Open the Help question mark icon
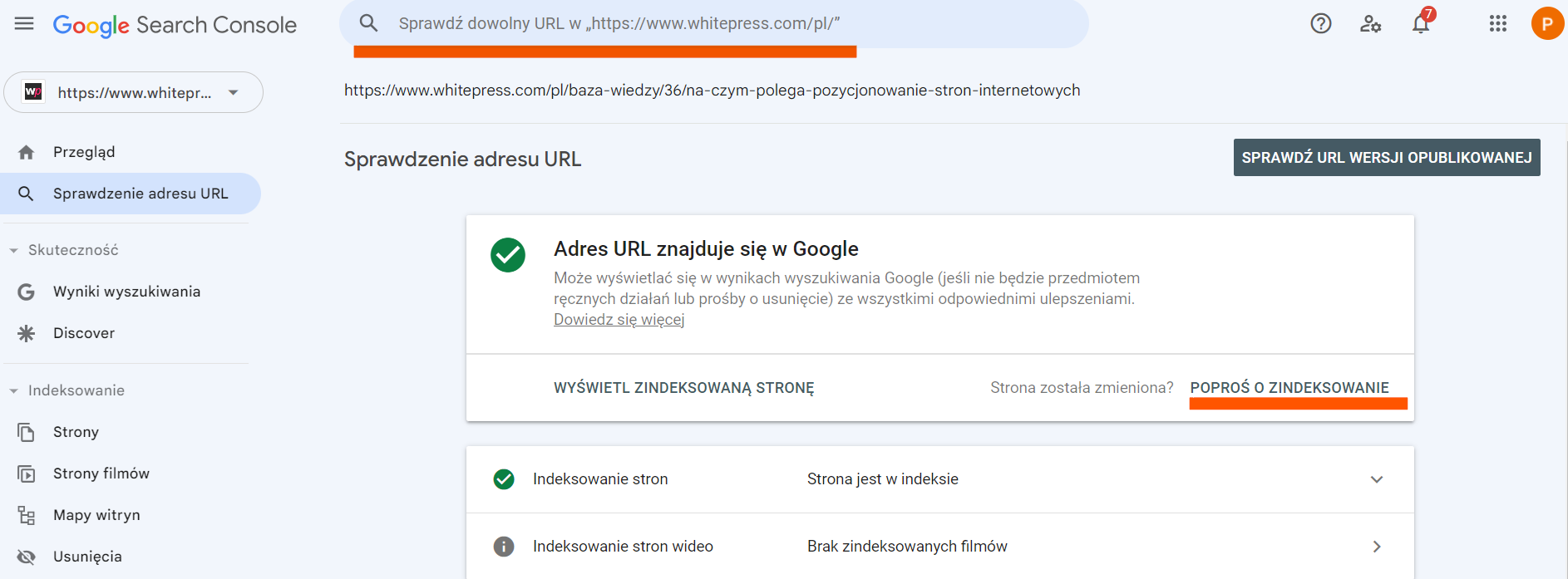 [x=1321, y=24]
